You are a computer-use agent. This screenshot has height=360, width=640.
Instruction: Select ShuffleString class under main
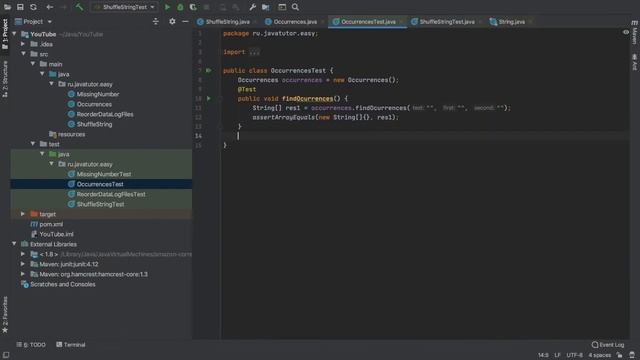click(94, 124)
